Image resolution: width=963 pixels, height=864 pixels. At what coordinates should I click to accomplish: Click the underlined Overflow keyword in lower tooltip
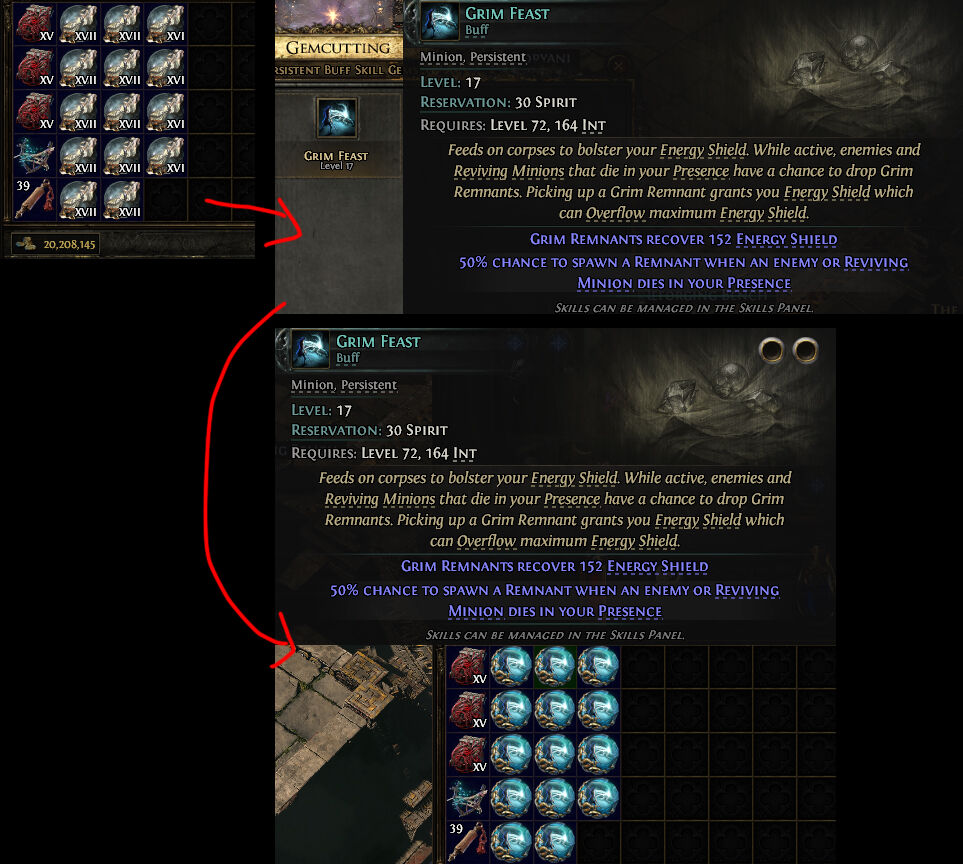(486, 541)
